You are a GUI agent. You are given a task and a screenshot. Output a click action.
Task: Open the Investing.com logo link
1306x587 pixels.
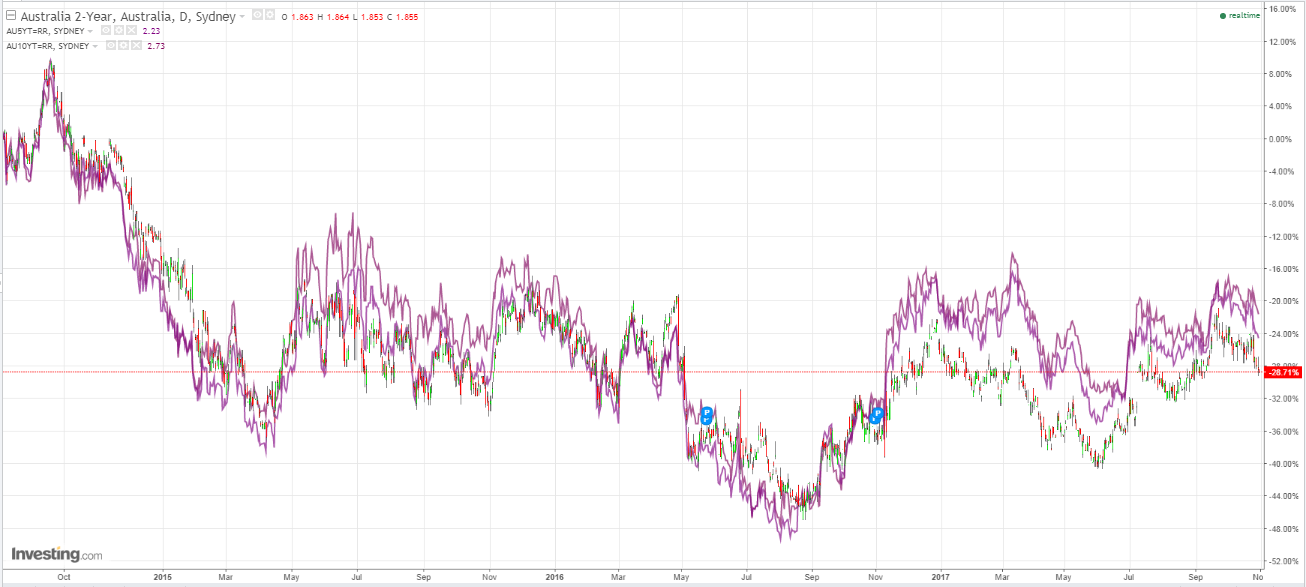coord(56,554)
